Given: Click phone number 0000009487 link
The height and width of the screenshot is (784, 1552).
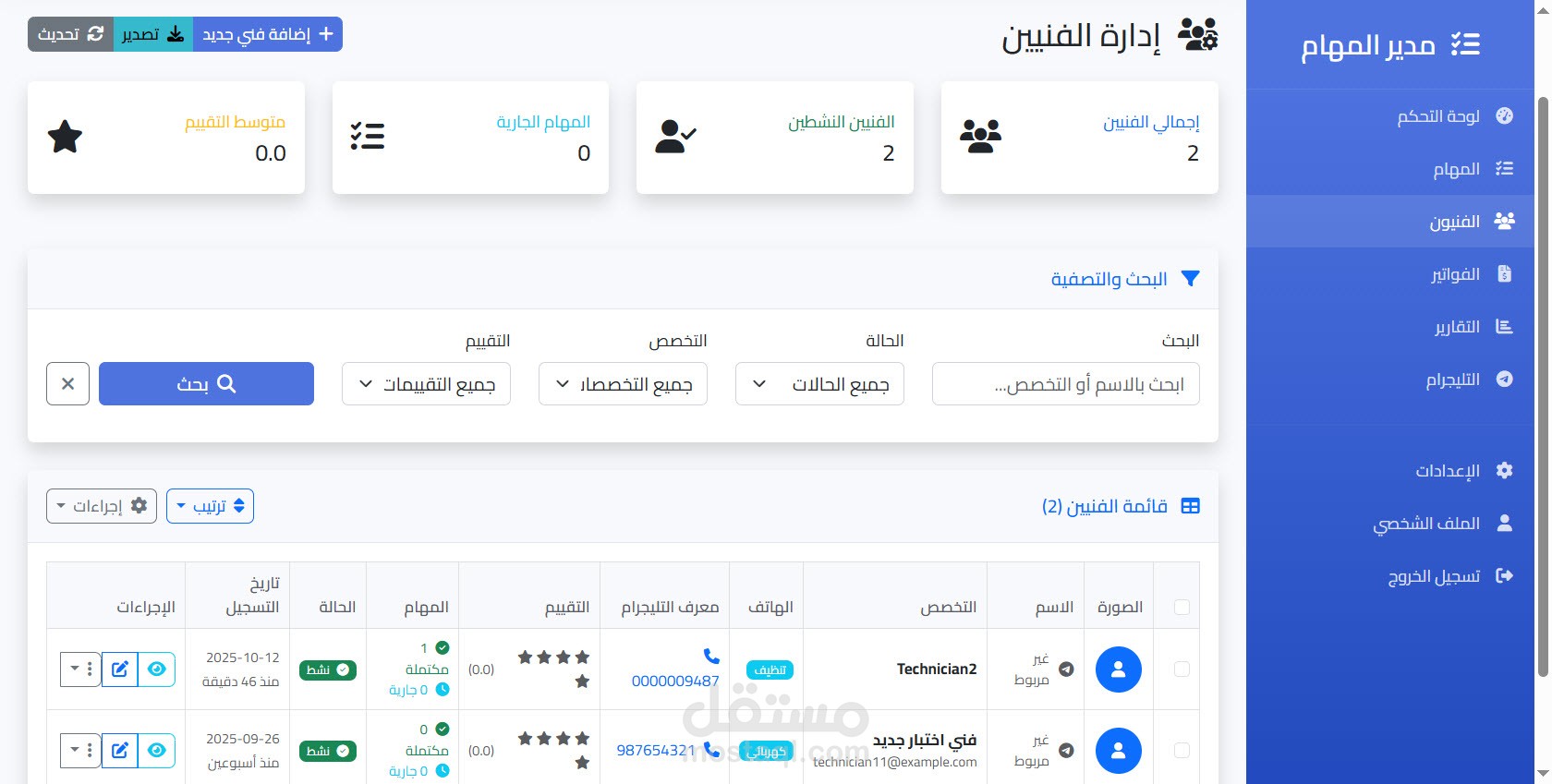Looking at the screenshot, I should 675,681.
